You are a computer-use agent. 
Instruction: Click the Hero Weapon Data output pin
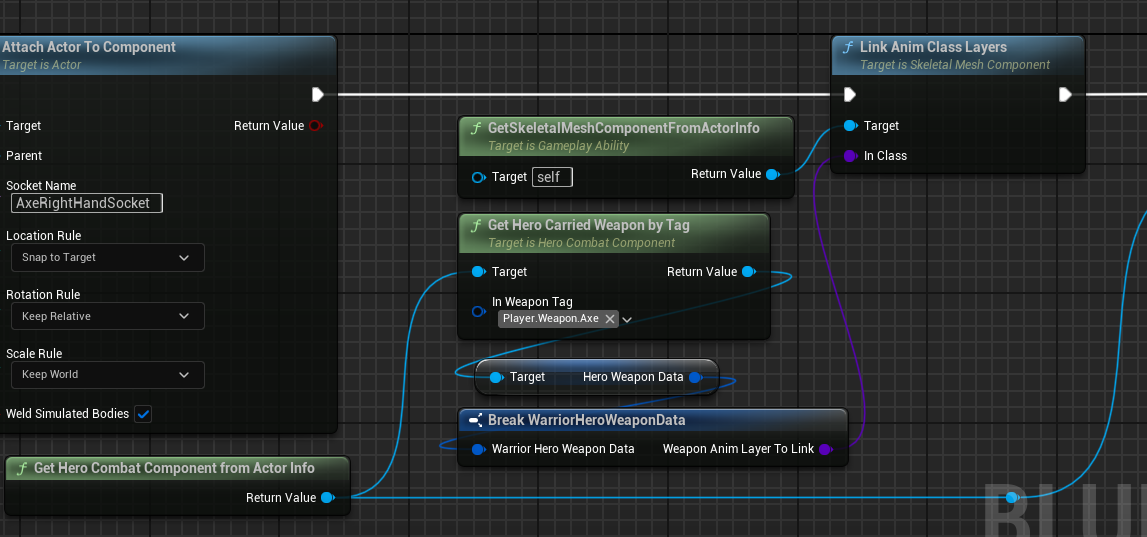click(696, 377)
